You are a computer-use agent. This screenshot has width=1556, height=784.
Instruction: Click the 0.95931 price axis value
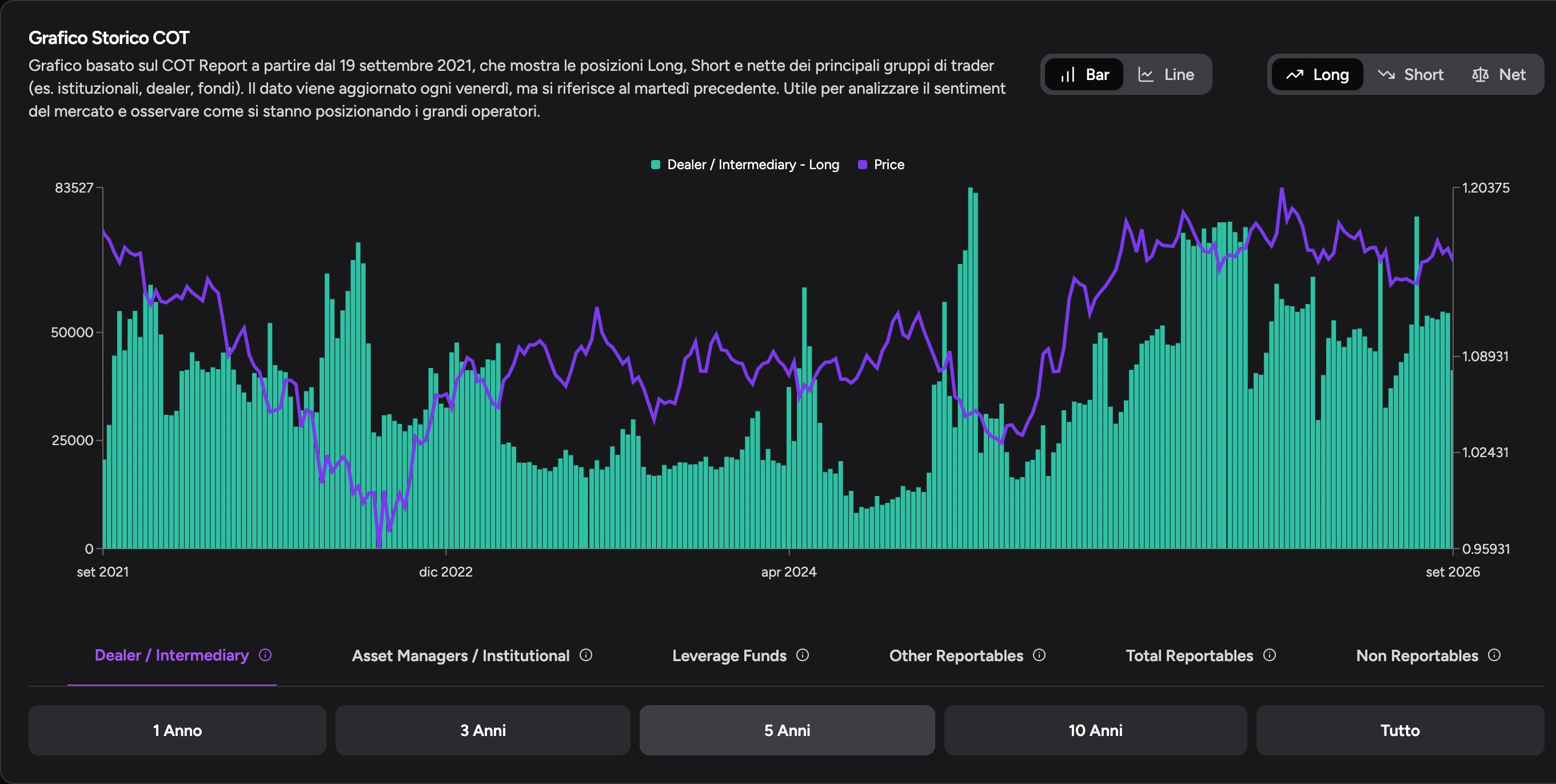coord(1485,549)
